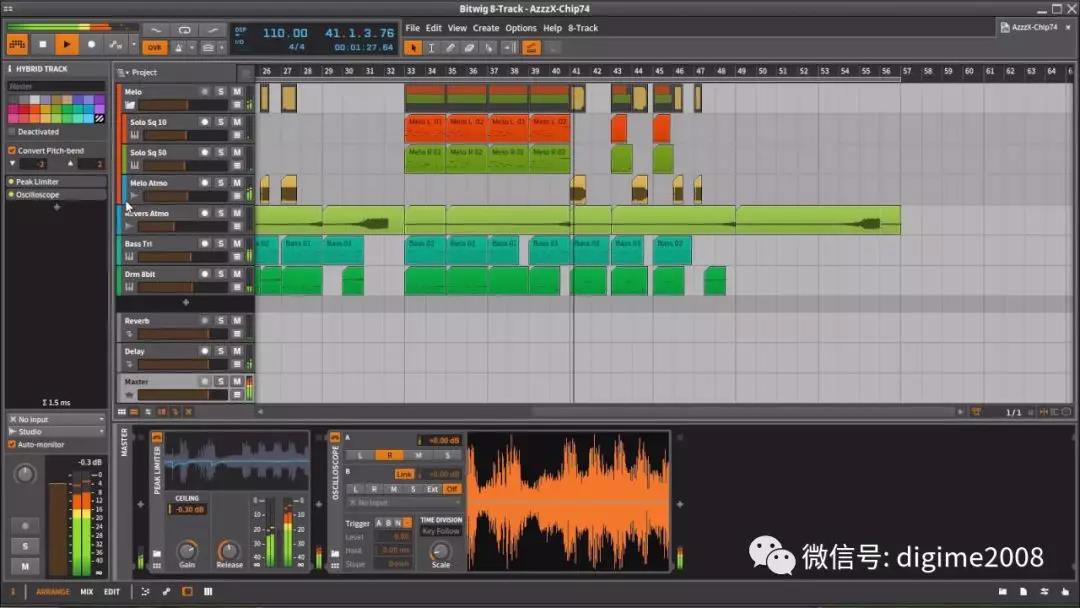Select the Pointer tool
Viewport: 1080px width, 608px height.
point(413,48)
